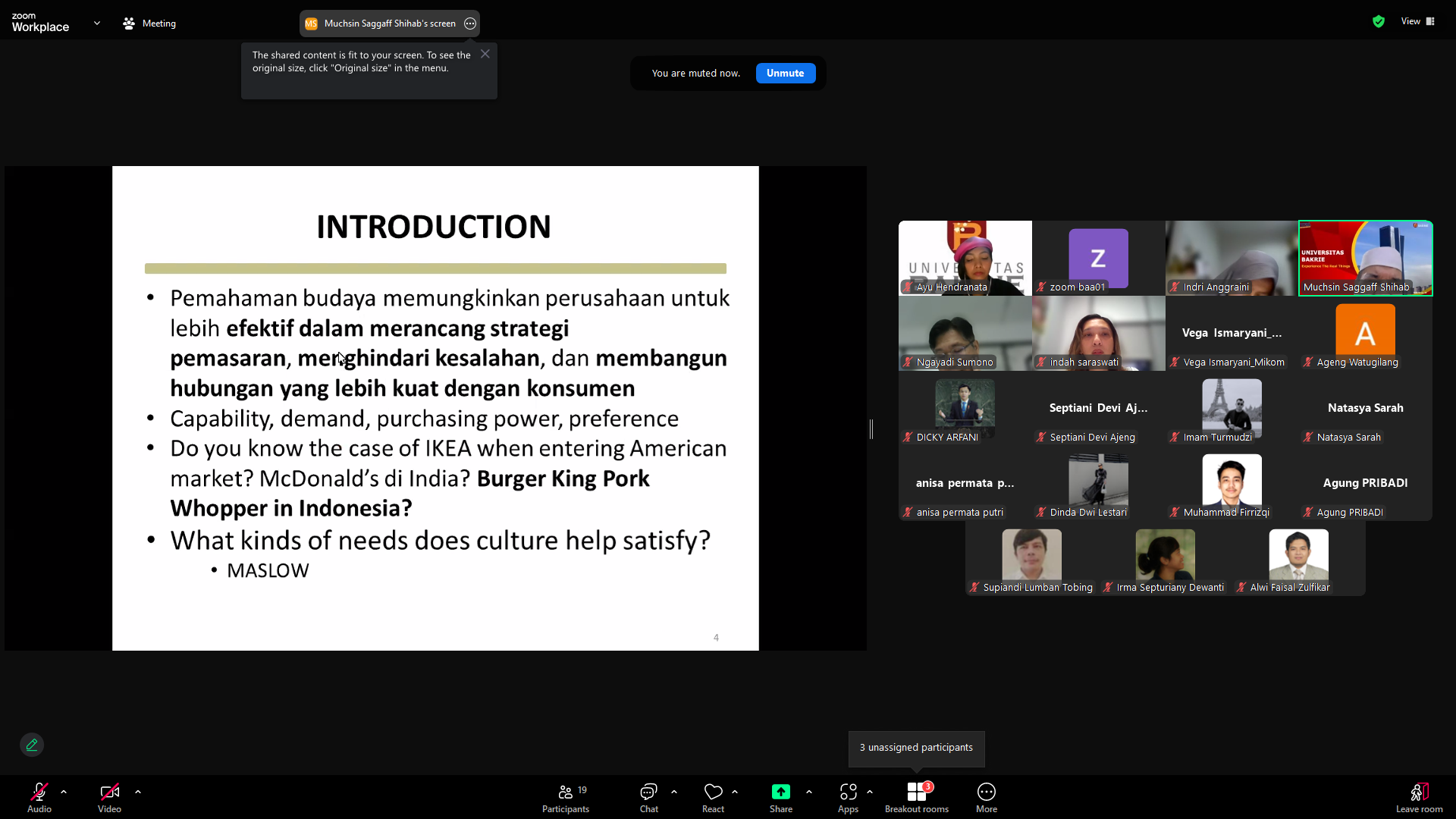
Task: Expand the video options arrow
Action: (138, 792)
